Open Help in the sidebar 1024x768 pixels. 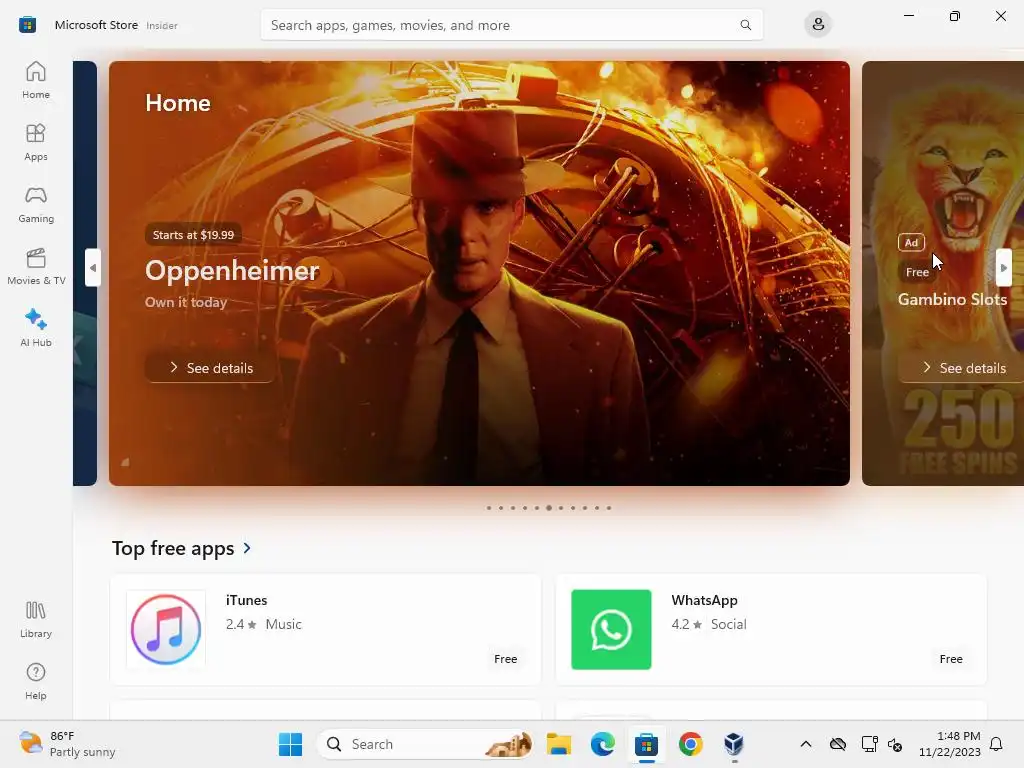pos(36,681)
